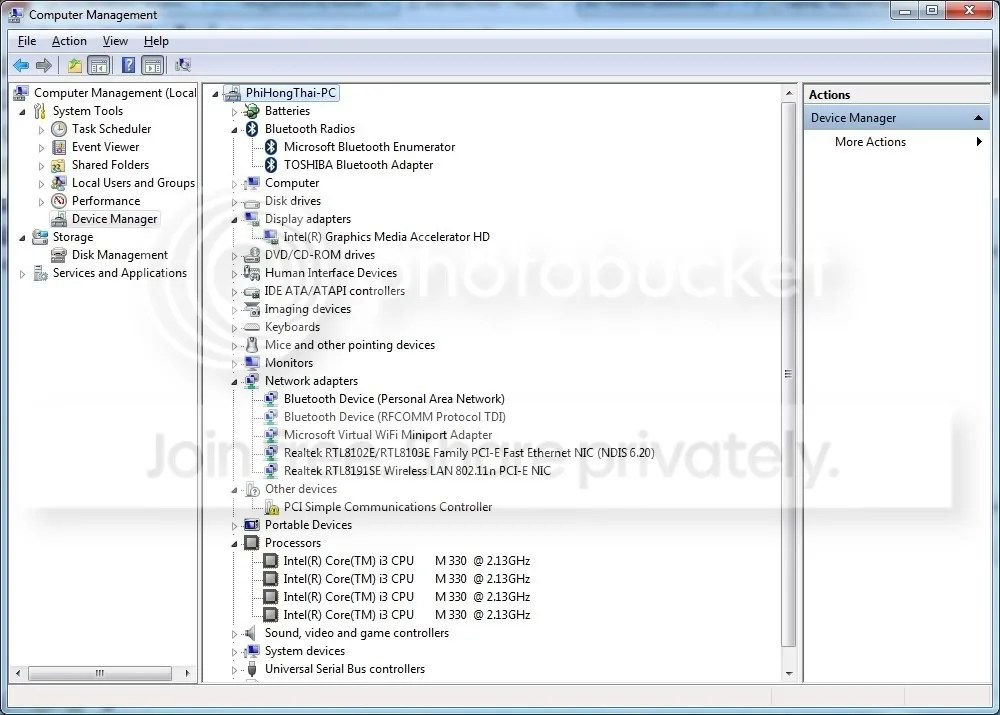This screenshot has height=715, width=1000.
Task: Click the Shared Folders icon
Action: 59,165
